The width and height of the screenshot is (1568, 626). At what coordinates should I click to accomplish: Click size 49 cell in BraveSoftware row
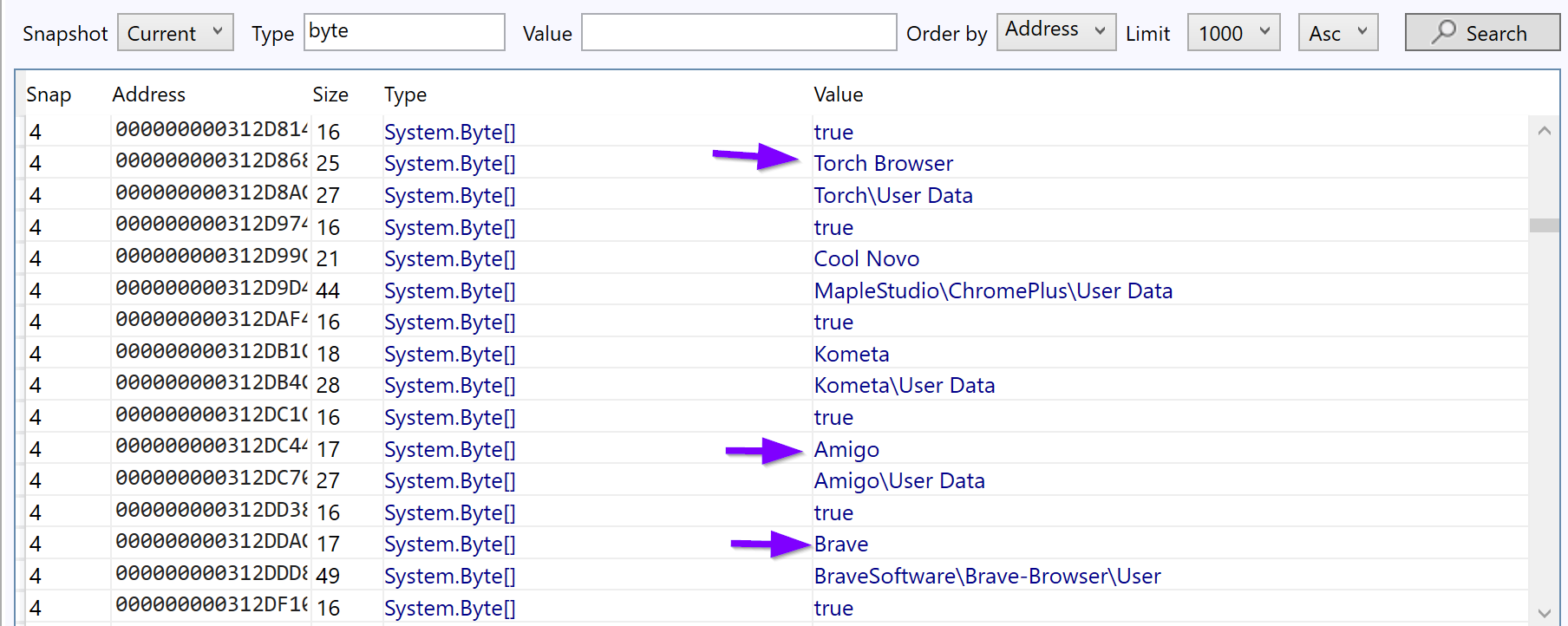click(x=328, y=576)
